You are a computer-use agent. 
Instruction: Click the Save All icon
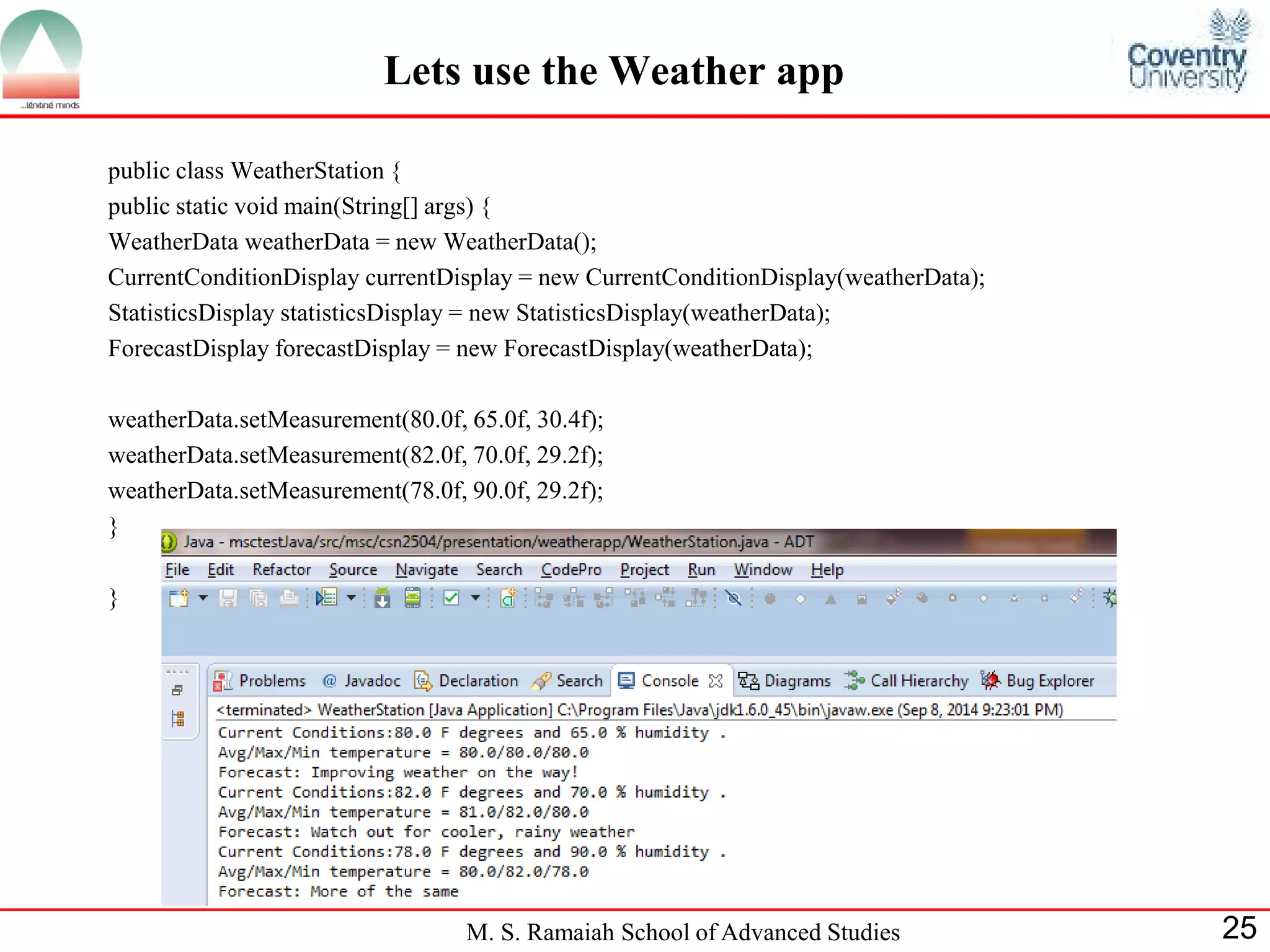[259, 598]
